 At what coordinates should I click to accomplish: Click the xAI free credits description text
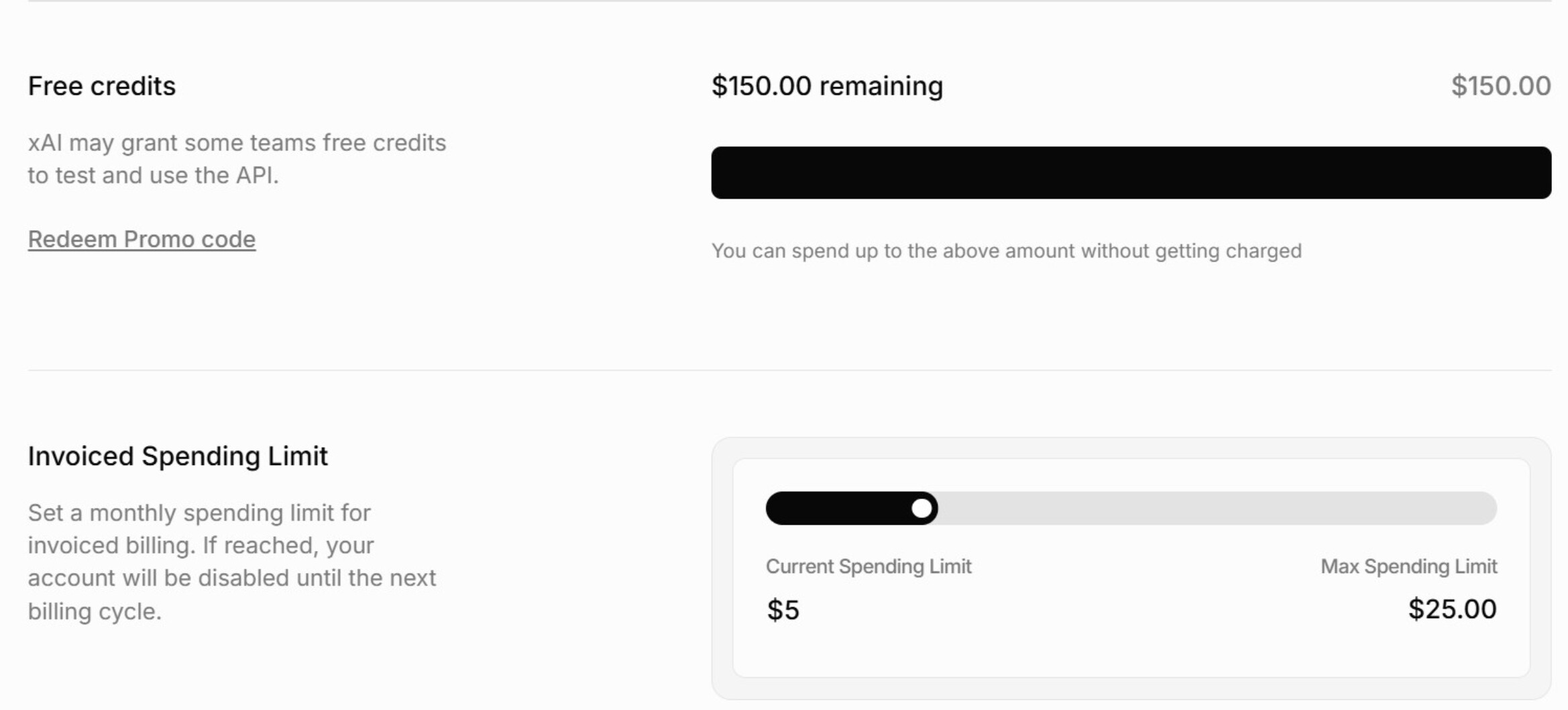coord(237,143)
